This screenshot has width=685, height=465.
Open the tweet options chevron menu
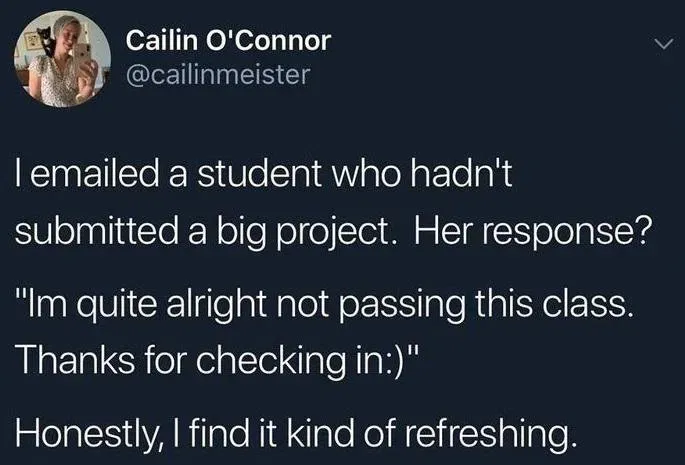(x=660, y=46)
